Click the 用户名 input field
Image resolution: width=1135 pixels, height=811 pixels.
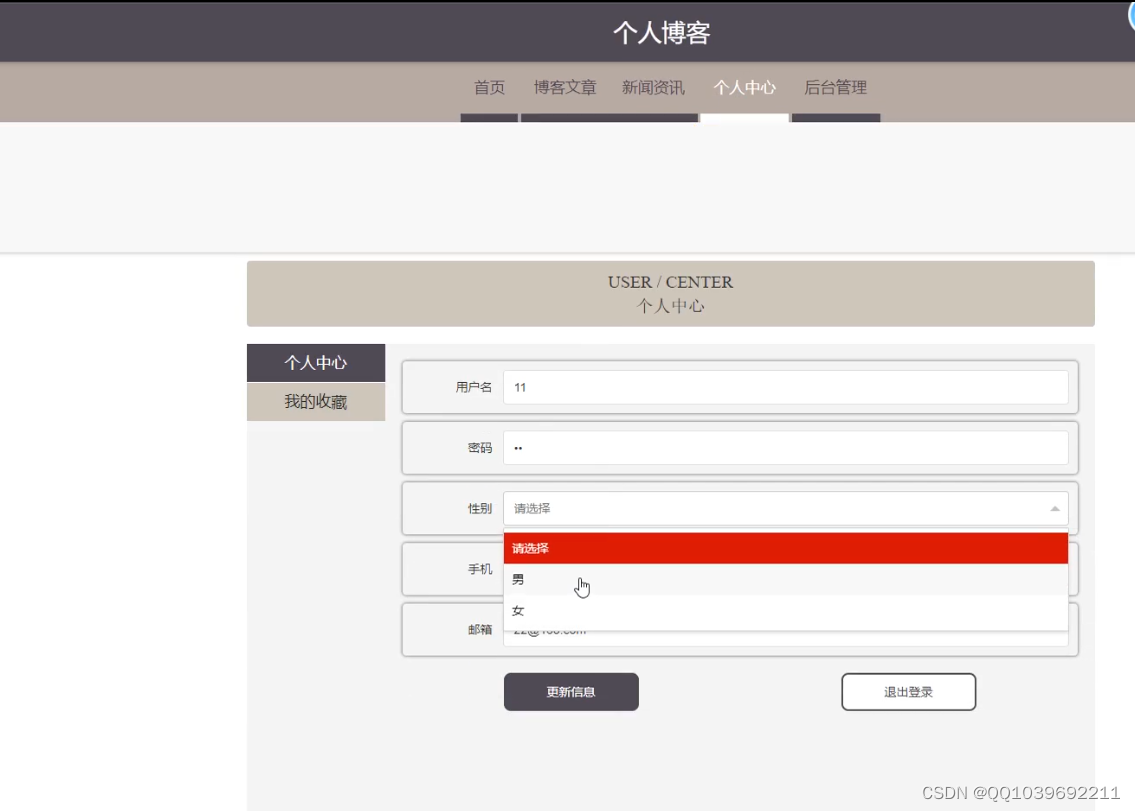coord(785,387)
